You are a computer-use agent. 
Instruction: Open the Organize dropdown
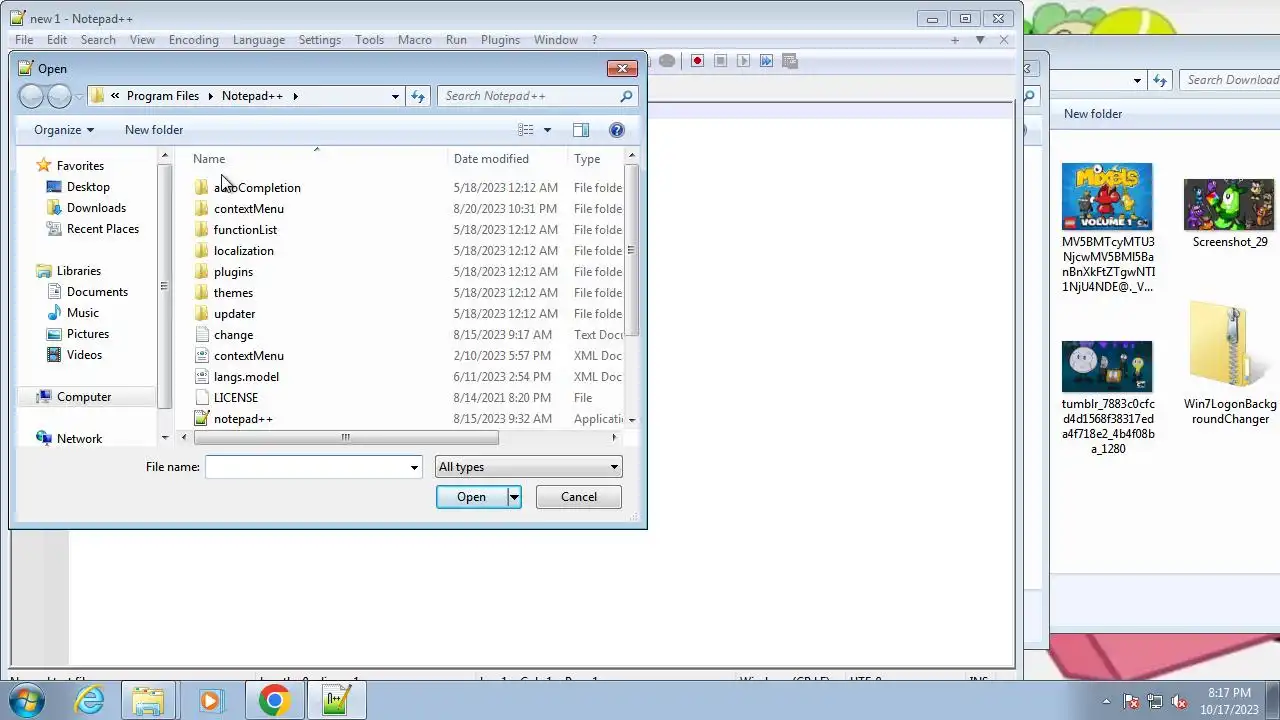pyautogui.click(x=63, y=130)
